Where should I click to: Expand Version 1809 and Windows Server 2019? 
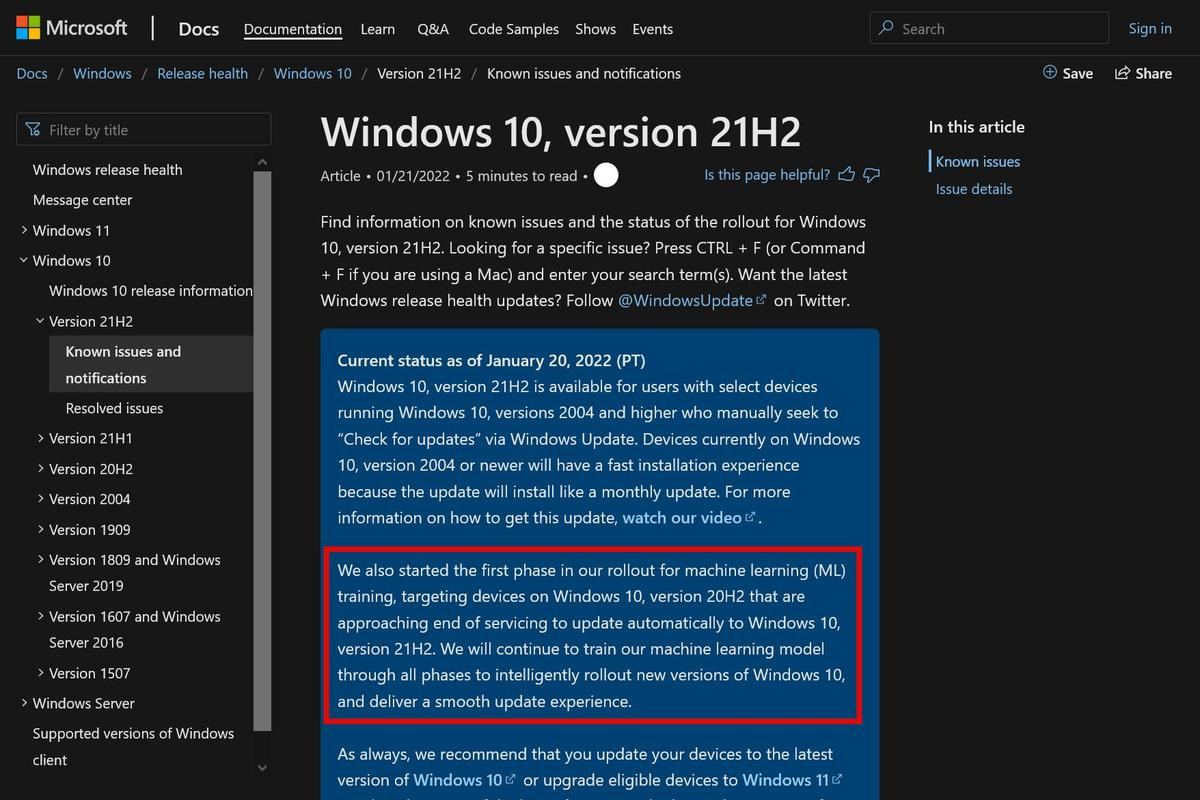(40, 559)
